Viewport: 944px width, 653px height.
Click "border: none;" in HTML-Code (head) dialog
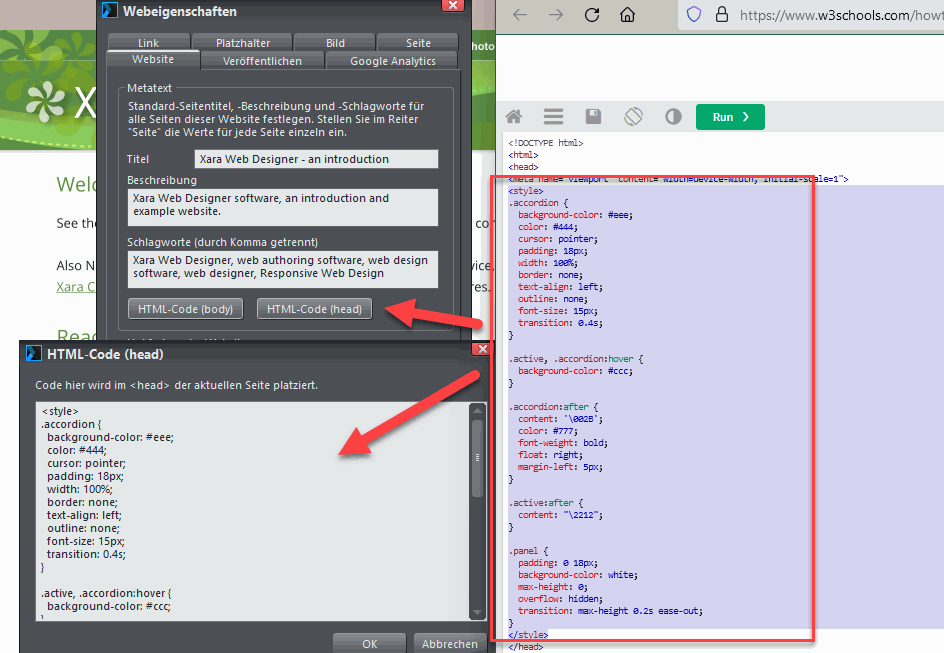click(82, 502)
